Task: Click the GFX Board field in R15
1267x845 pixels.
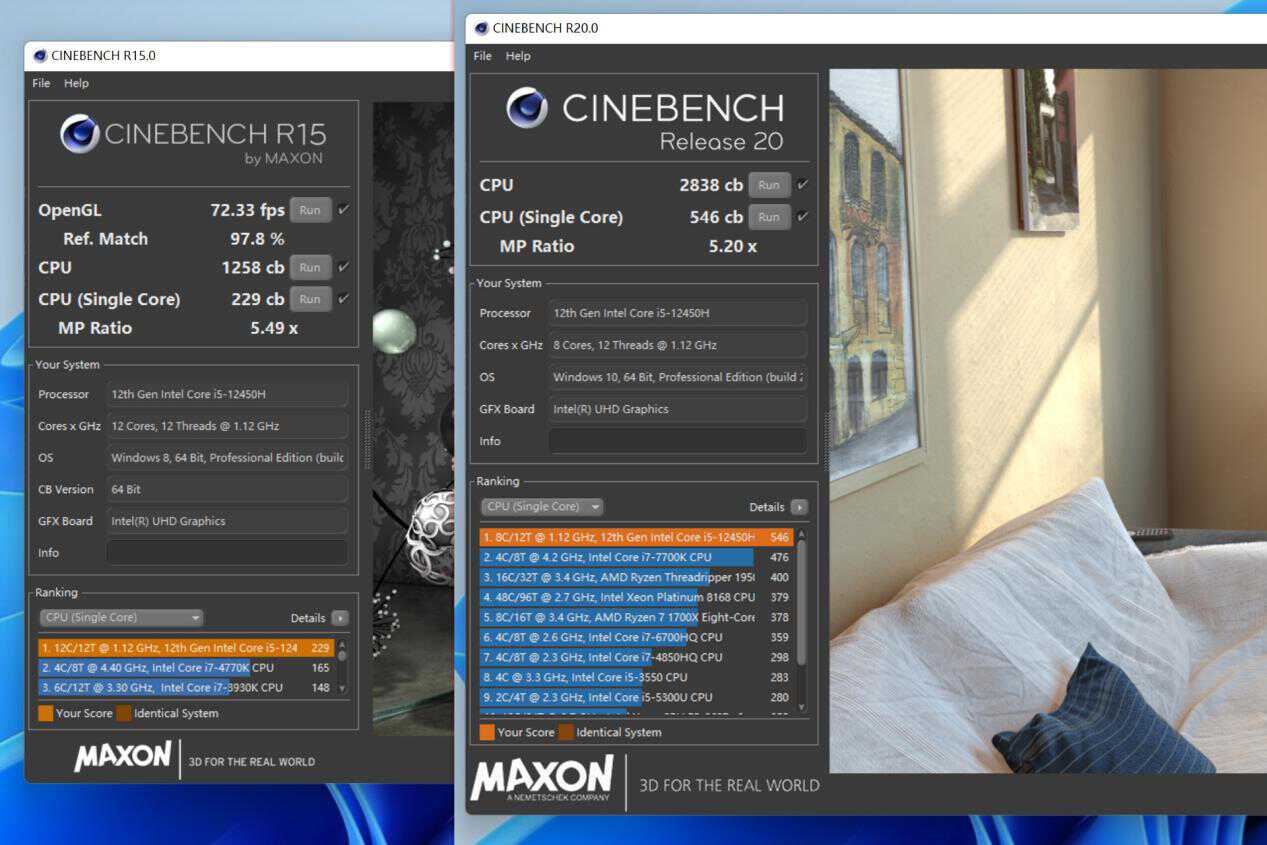Action: click(x=227, y=521)
